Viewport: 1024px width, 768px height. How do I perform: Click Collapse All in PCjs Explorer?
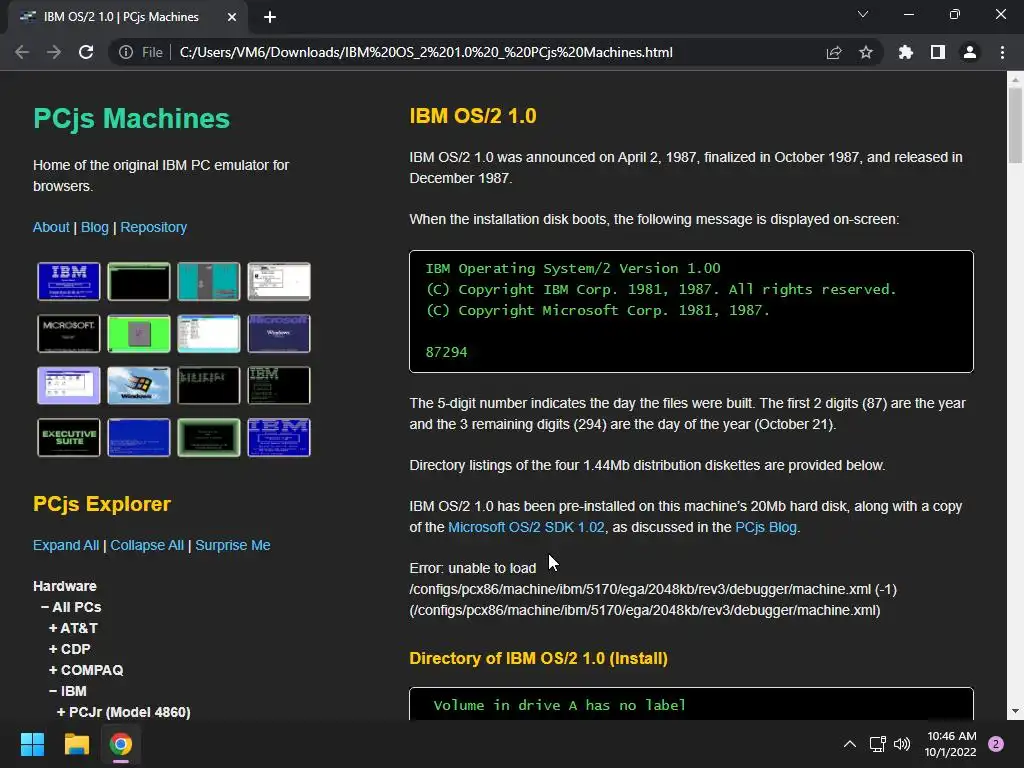[147, 545]
